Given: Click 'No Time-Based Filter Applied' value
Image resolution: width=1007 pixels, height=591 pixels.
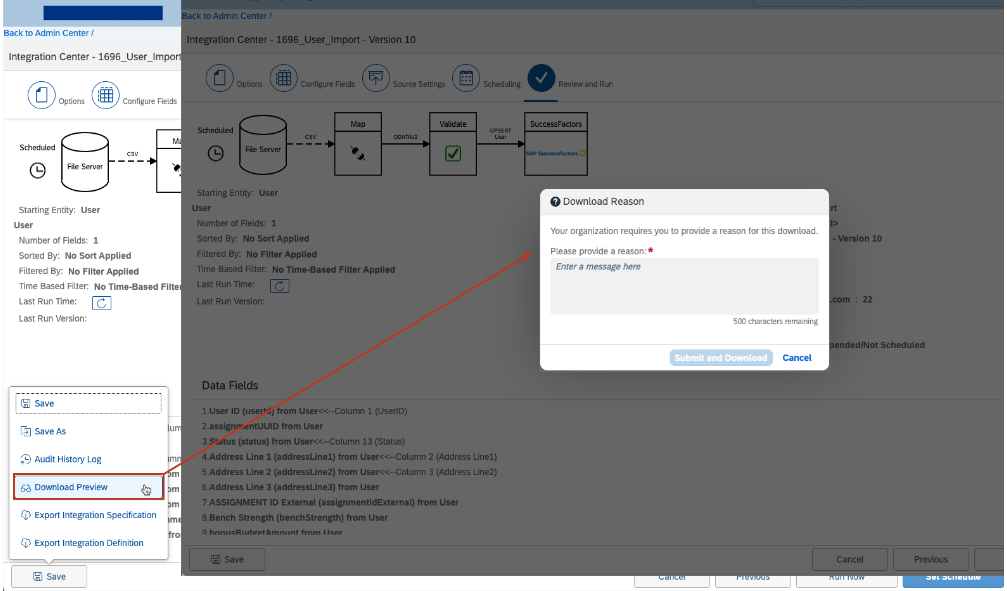Looking at the screenshot, I should point(333,270).
